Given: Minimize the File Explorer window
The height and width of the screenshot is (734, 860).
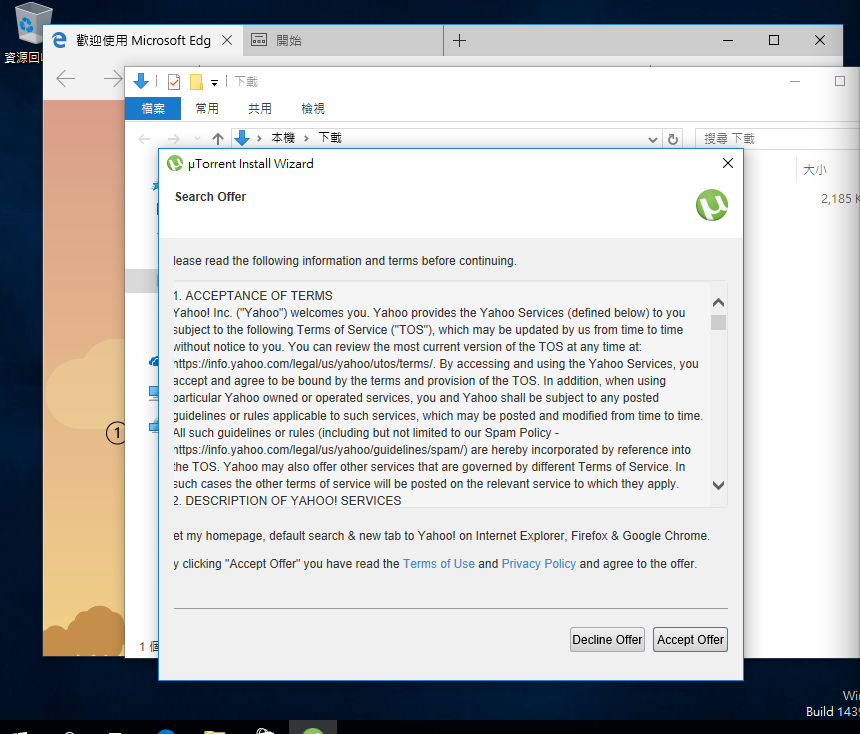Looking at the screenshot, I should [x=795, y=82].
